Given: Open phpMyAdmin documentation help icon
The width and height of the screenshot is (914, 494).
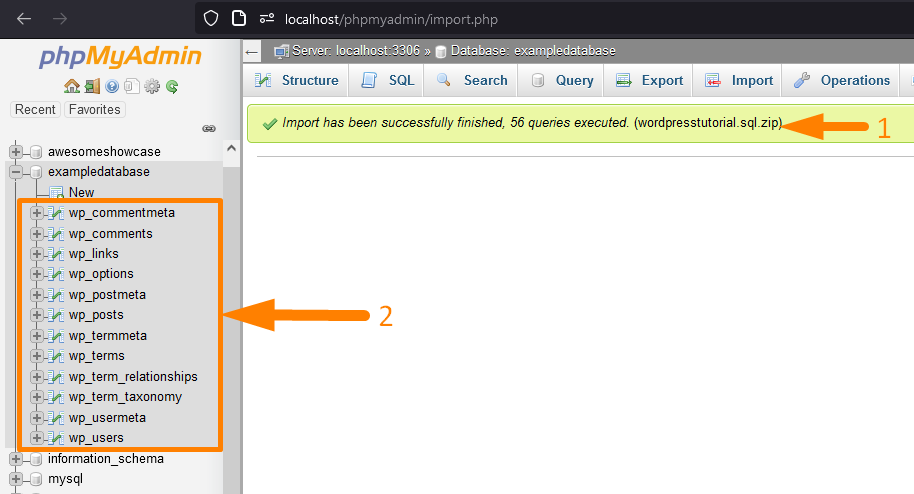Looking at the screenshot, I should pyautogui.click(x=112, y=86).
